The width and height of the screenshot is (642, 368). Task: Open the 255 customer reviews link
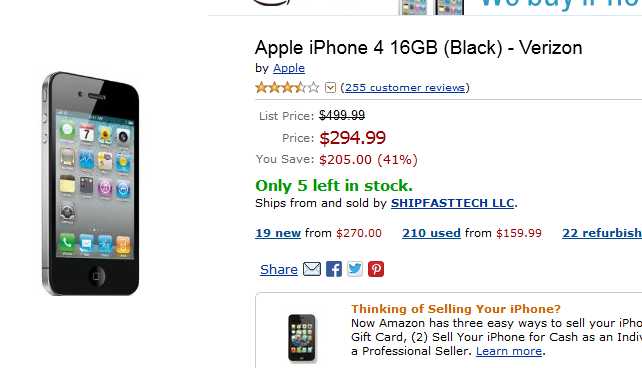click(405, 88)
